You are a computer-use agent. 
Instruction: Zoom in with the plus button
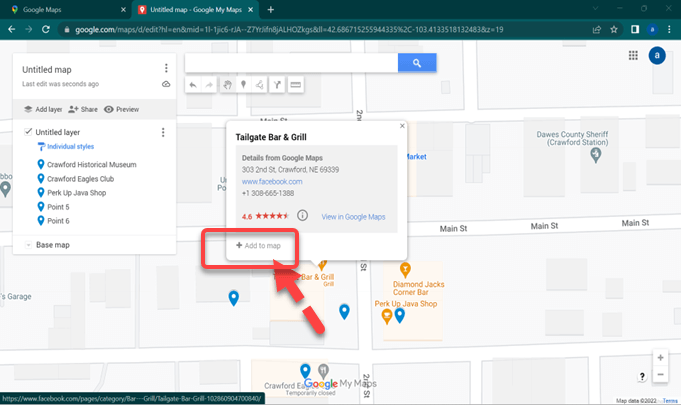coord(660,358)
